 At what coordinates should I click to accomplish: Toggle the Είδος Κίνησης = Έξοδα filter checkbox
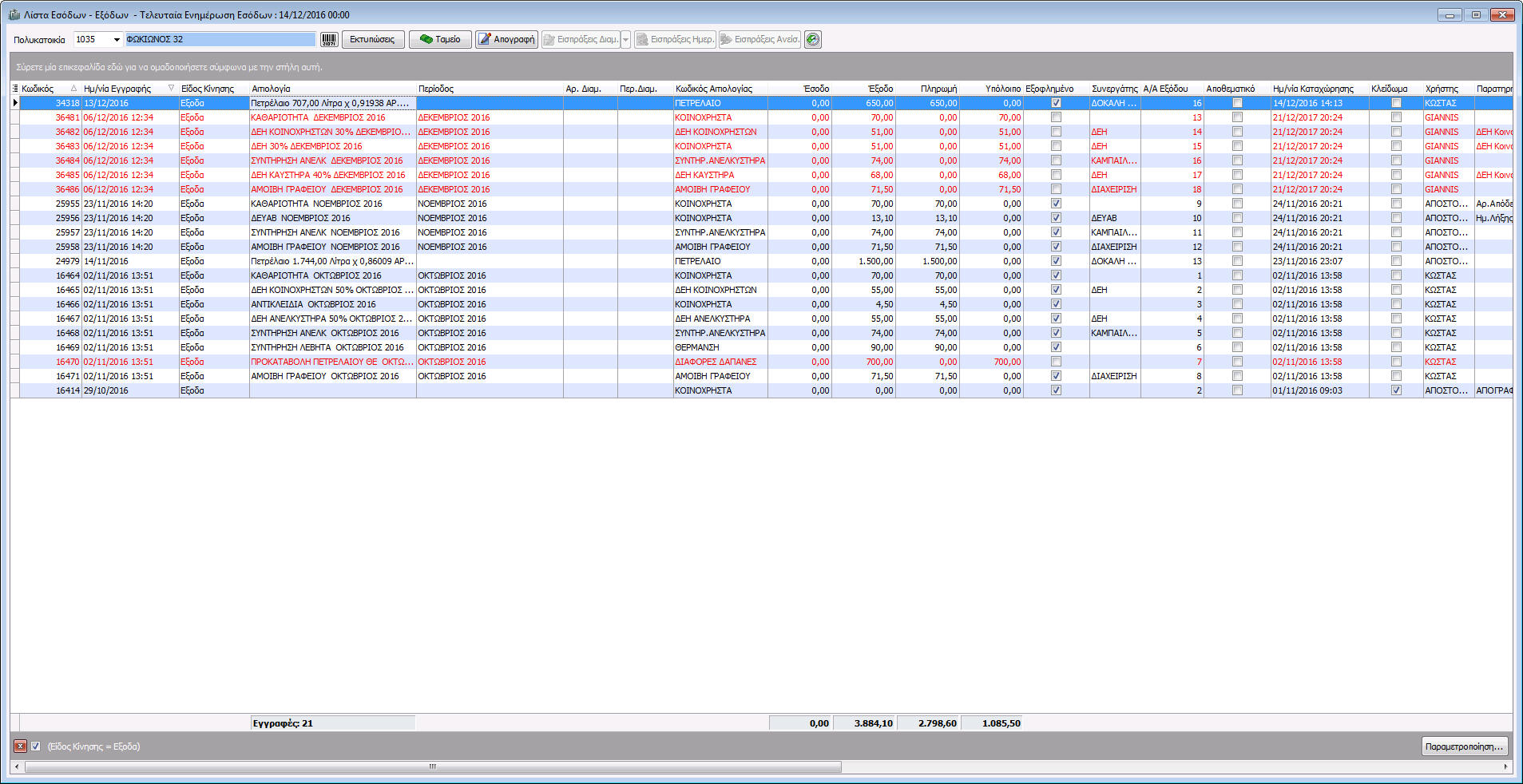36,746
